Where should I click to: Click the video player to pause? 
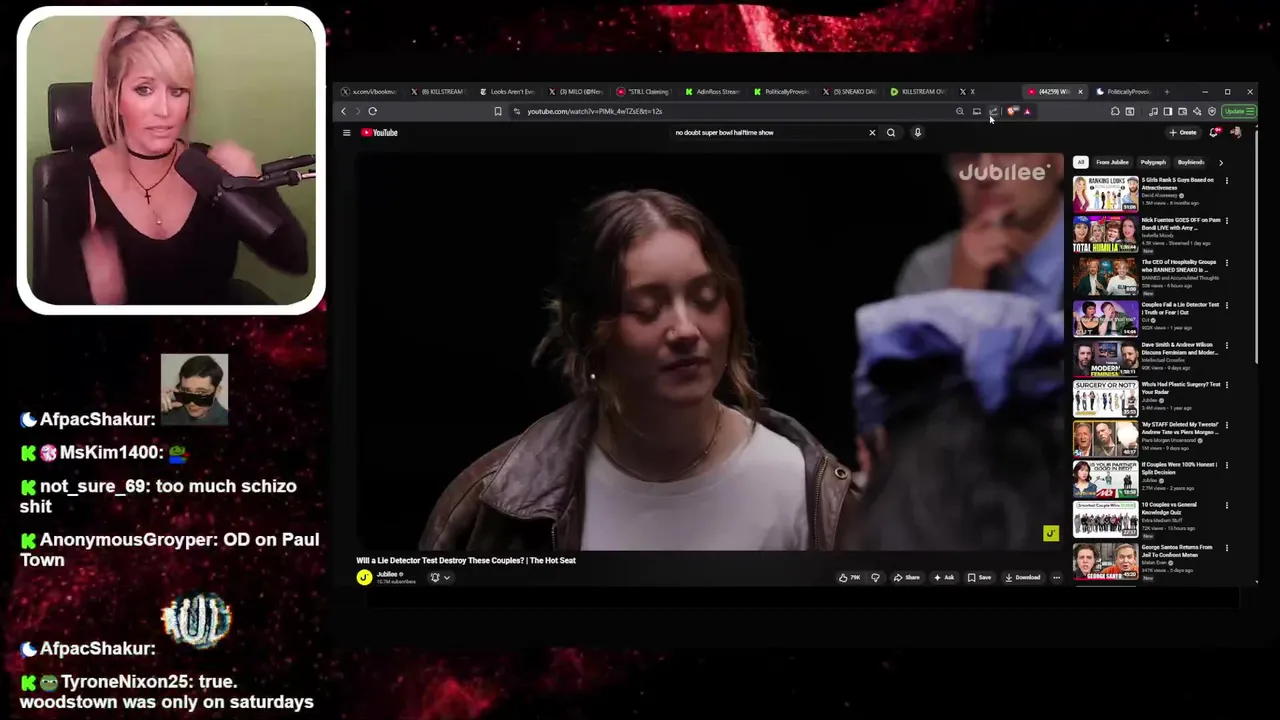point(710,350)
